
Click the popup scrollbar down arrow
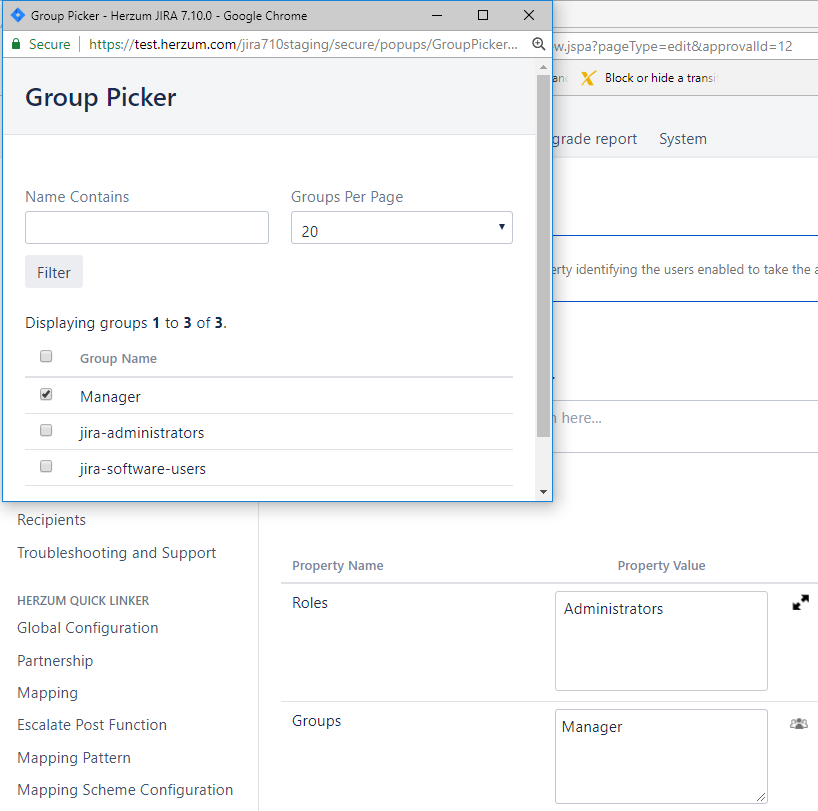coord(544,492)
